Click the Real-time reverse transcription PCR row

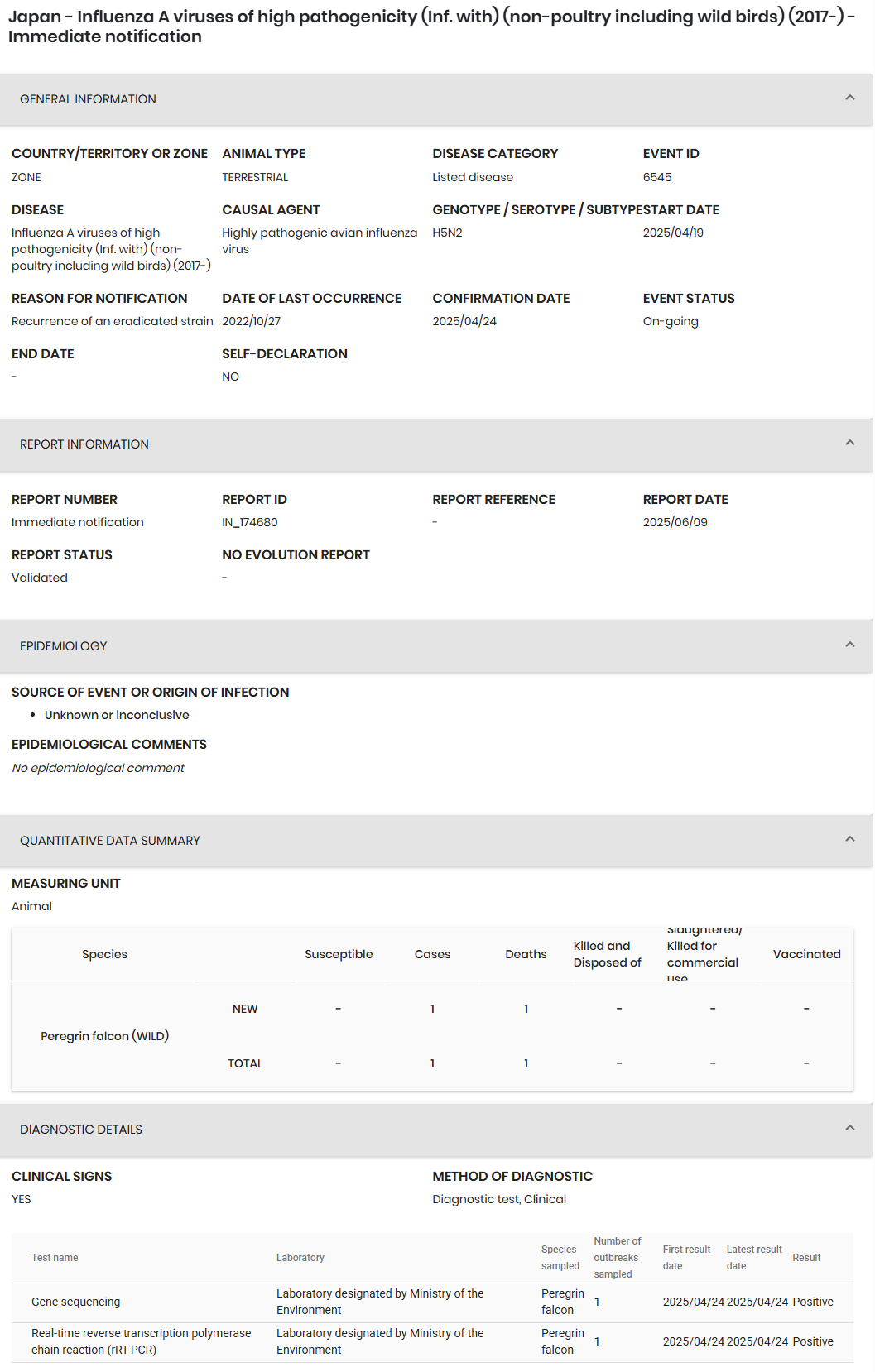coord(432,1342)
